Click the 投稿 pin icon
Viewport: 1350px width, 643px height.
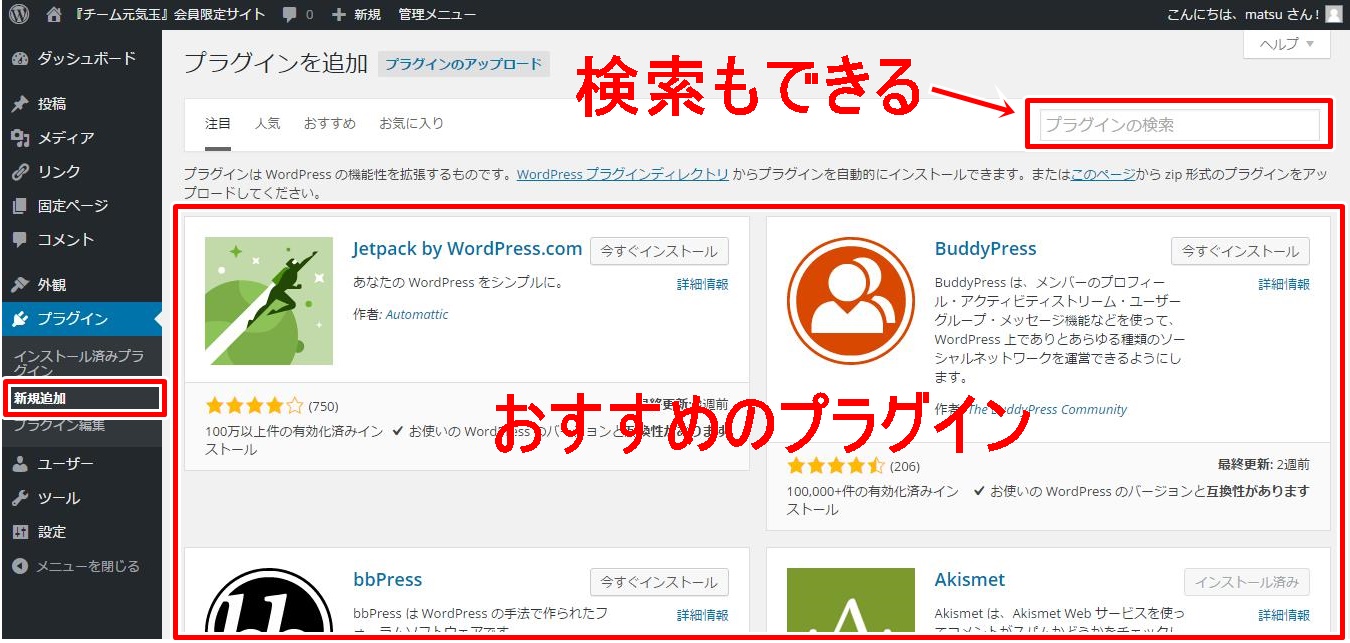(20, 104)
